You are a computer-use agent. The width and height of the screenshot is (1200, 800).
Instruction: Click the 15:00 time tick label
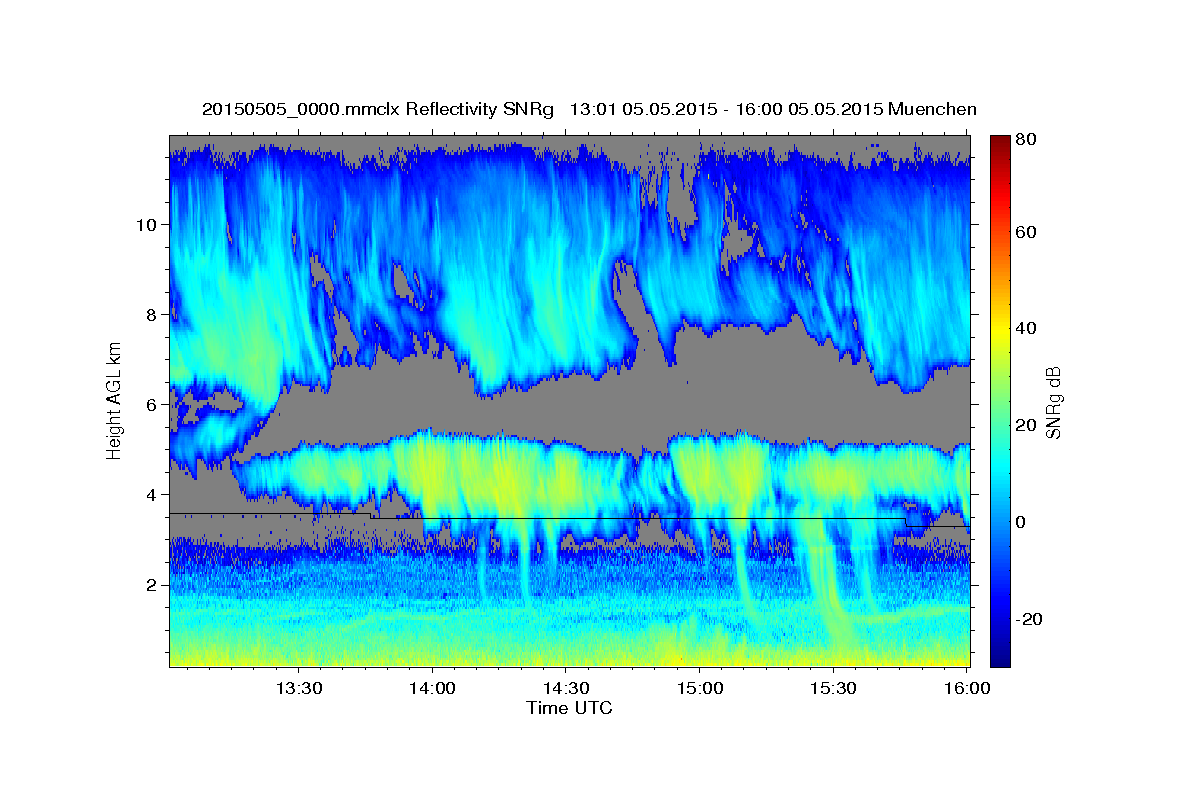[699, 688]
